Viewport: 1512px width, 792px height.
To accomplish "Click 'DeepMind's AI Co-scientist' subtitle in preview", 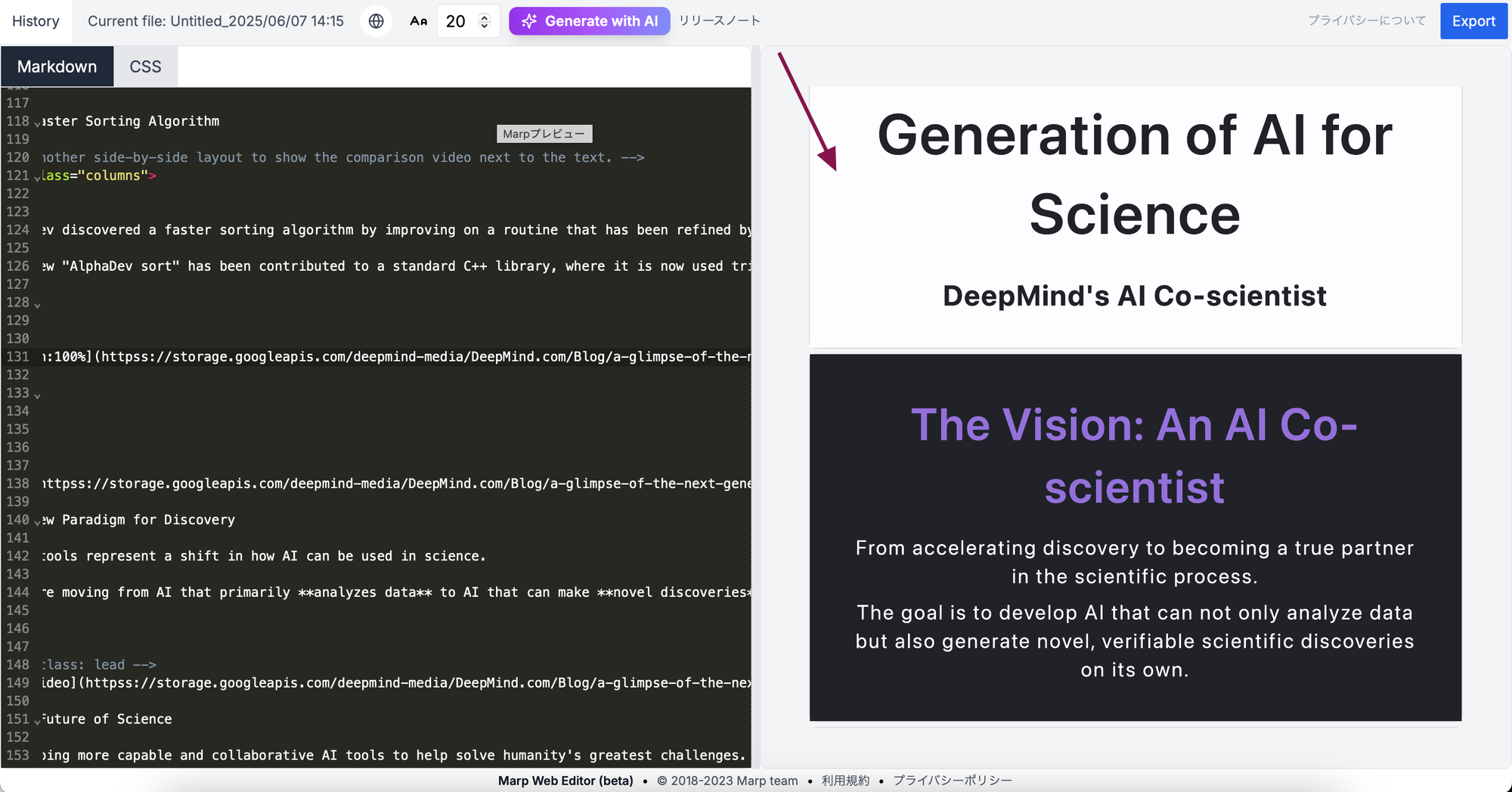I will [1135, 296].
